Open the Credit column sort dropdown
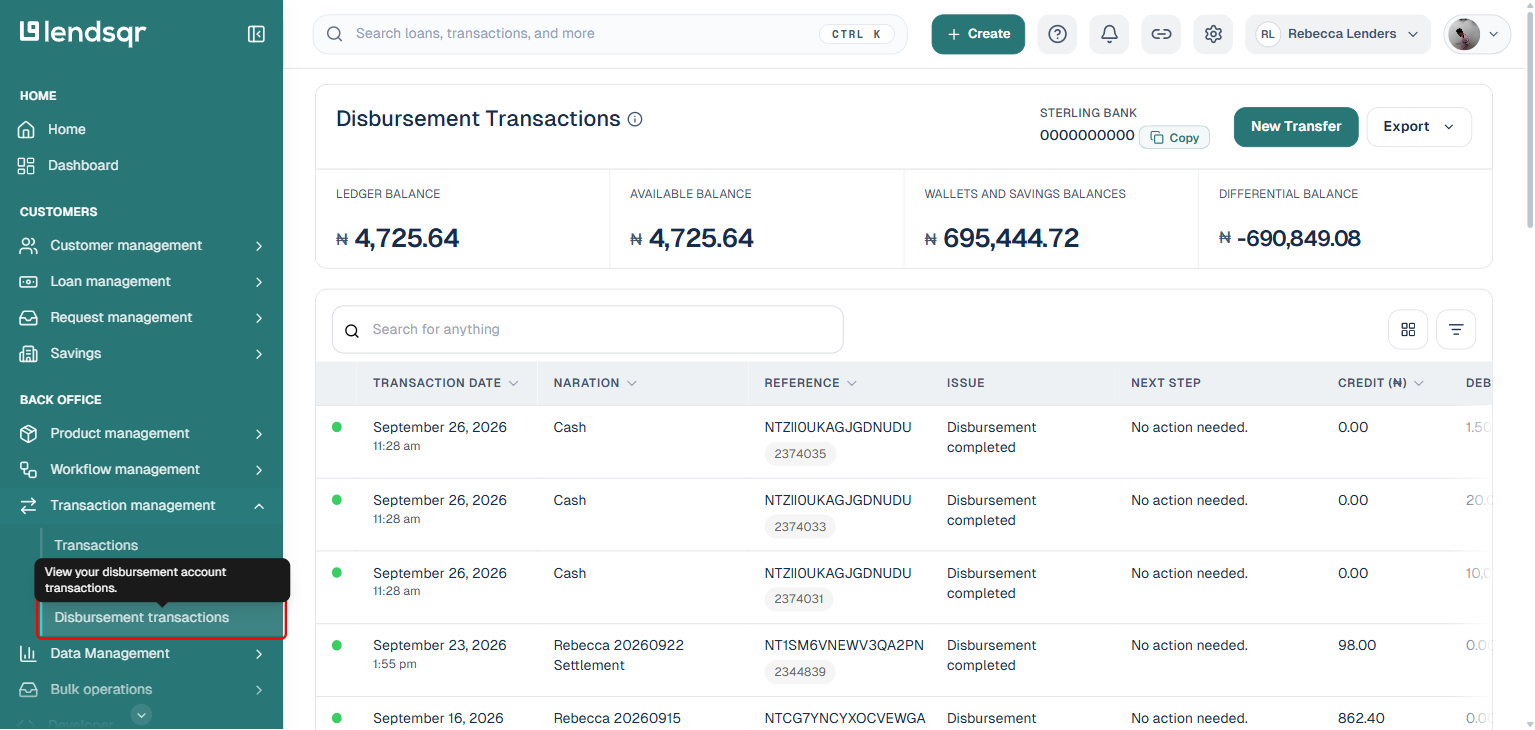Image resolution: width=1535 pixels, height=730 pixels. tap(1419, 383)
